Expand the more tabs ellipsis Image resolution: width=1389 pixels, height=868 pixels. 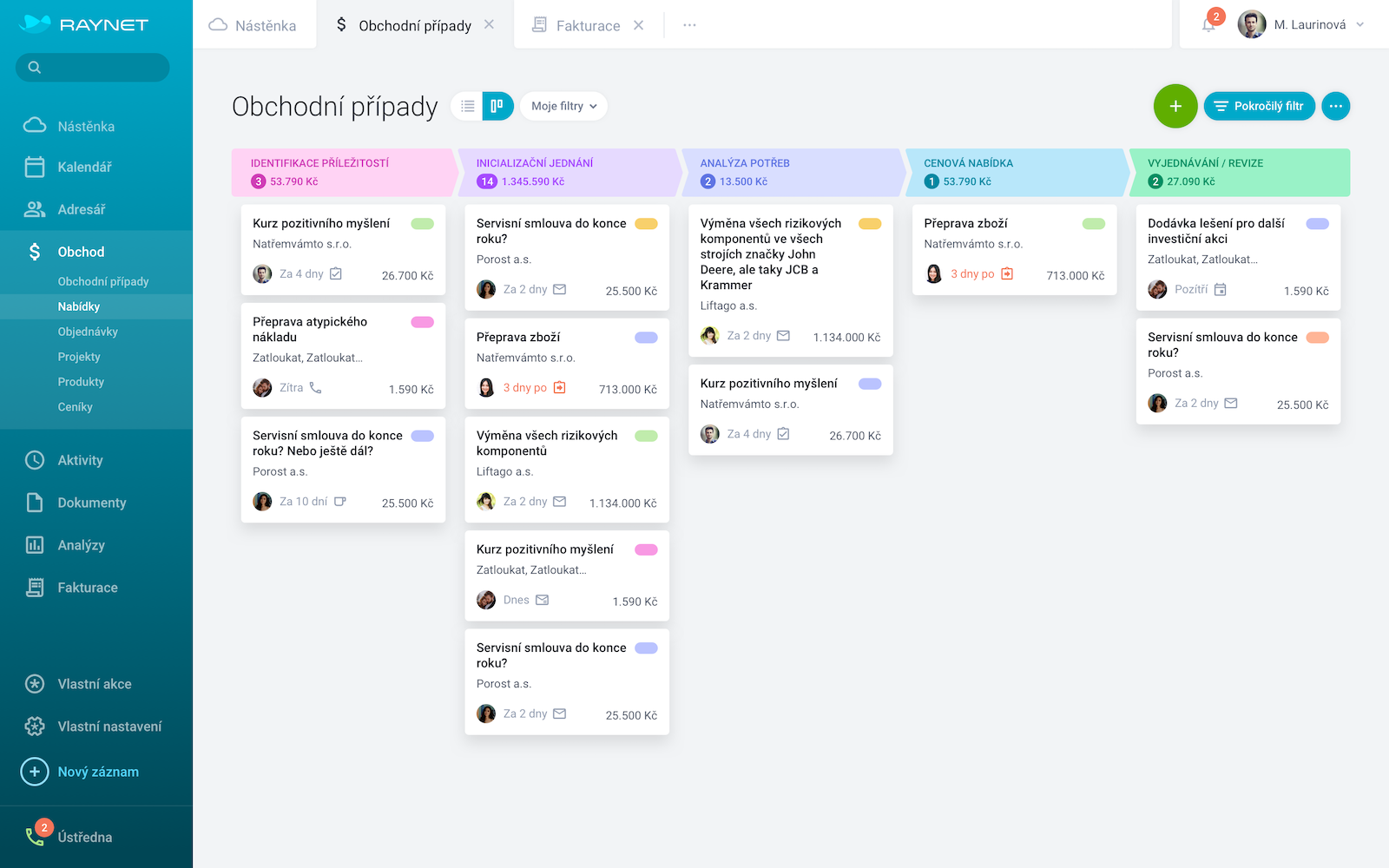tap(689, 25)
